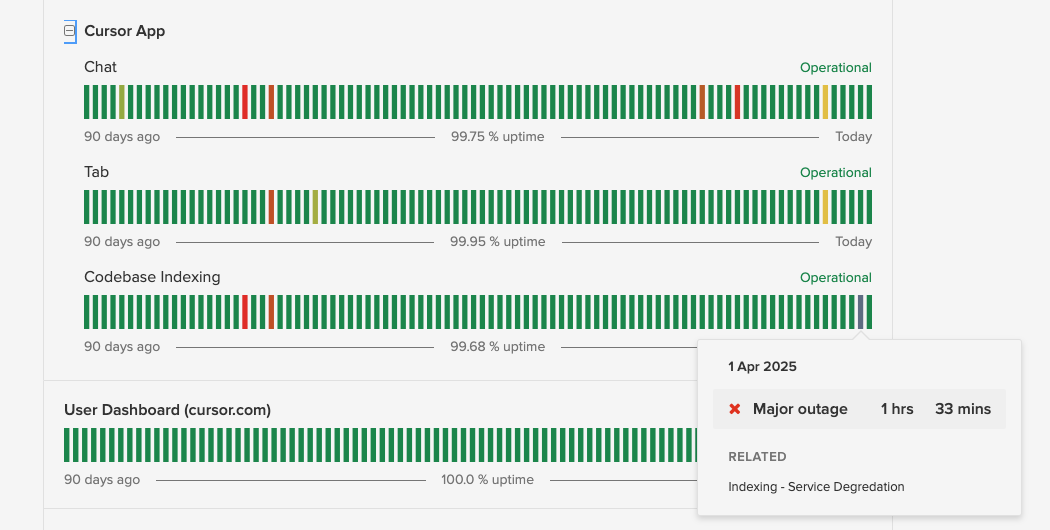Click the Codebase Indexing component name
The height and width of the screenshot is (530, 1050).
pos(152,277)
